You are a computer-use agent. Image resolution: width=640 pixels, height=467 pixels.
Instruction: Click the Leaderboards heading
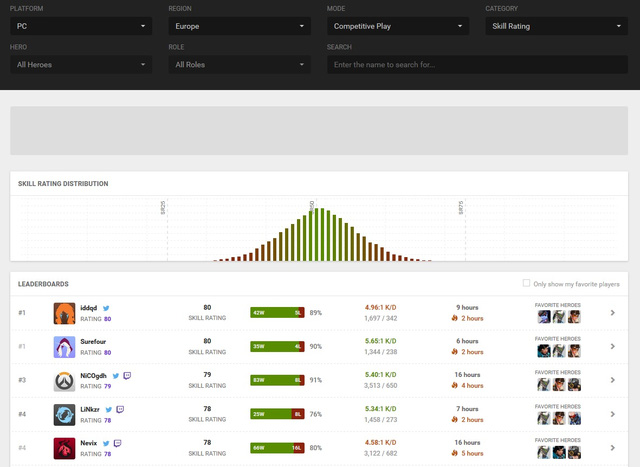point(43,284)
